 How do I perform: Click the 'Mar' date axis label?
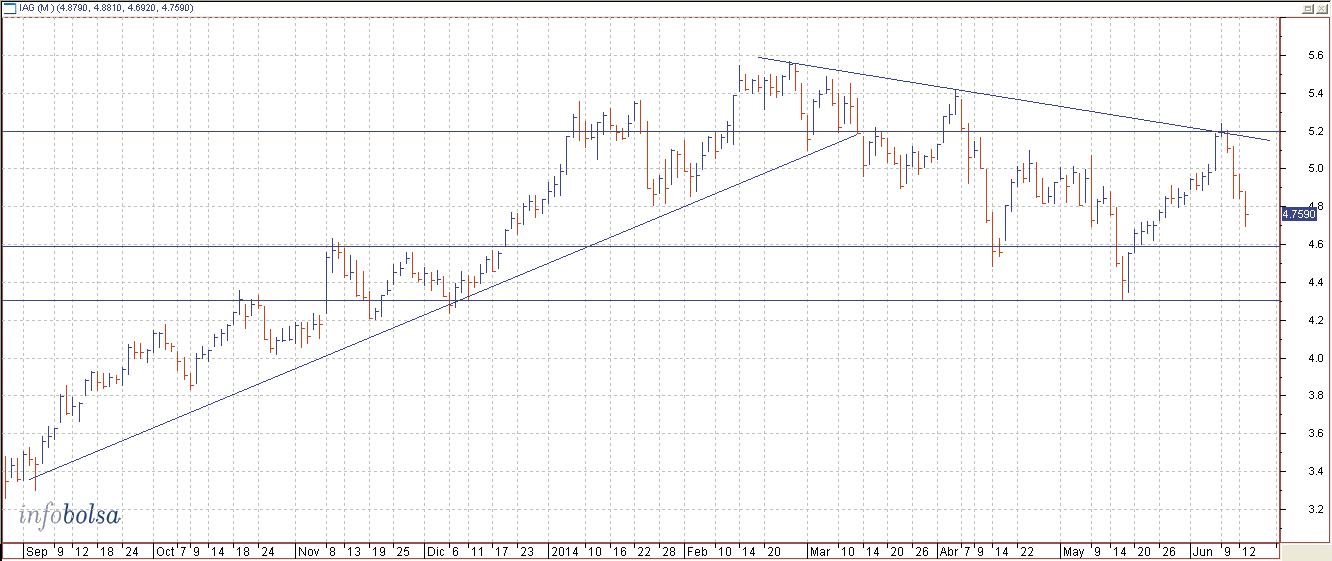coord(821,551)
